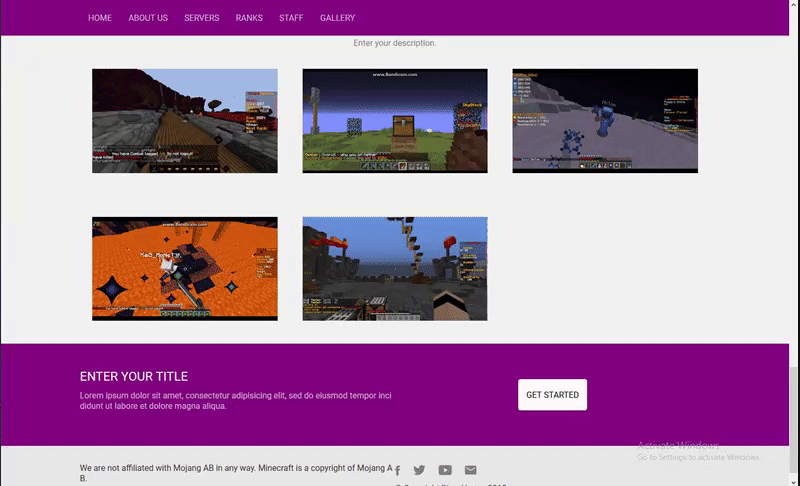This screenshot has height=486, width=800.
Task: Click the Mojang AB disclaimer text
Action: coord(236,473)
